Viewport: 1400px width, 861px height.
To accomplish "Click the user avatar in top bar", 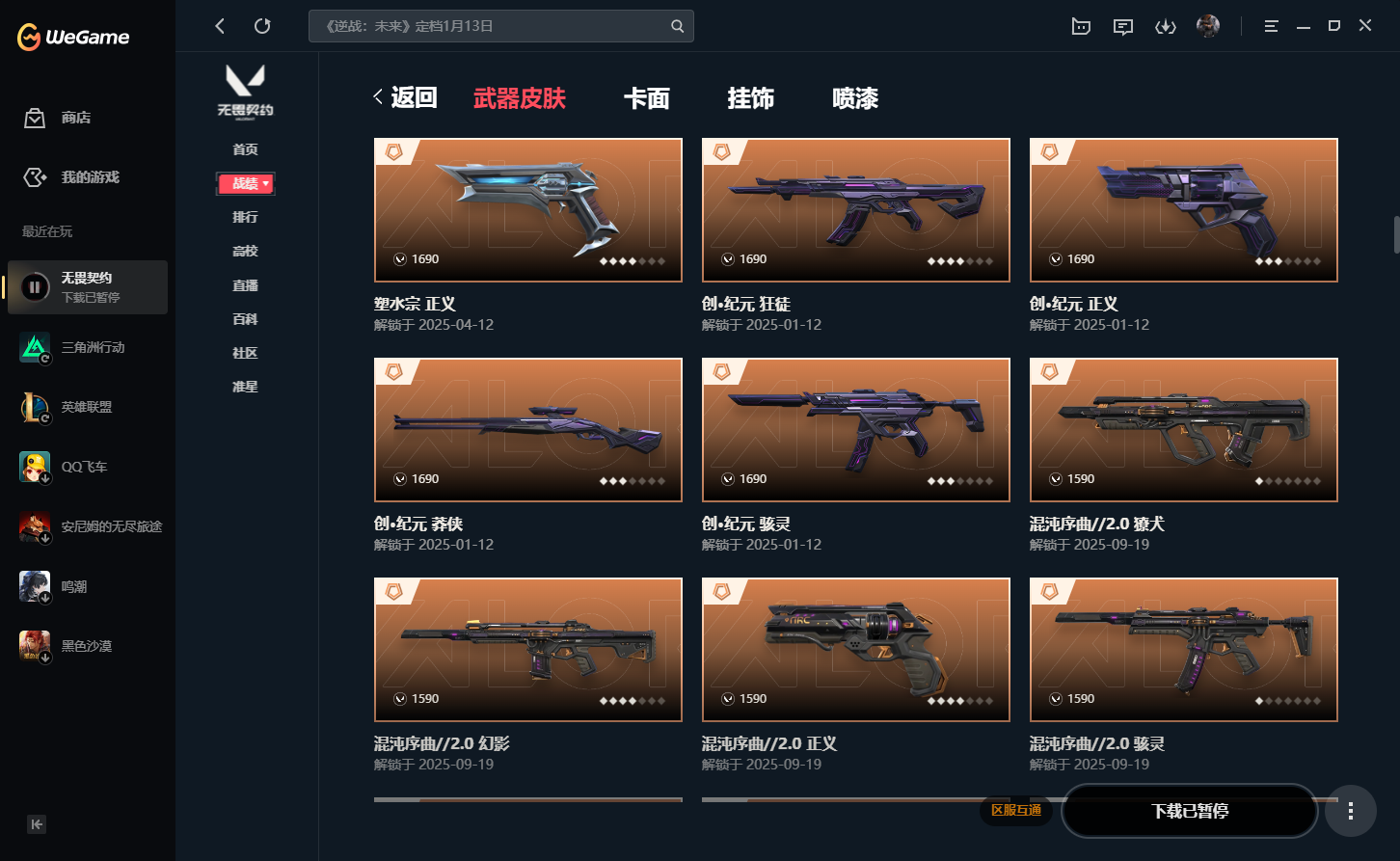I will point(1208,26).
